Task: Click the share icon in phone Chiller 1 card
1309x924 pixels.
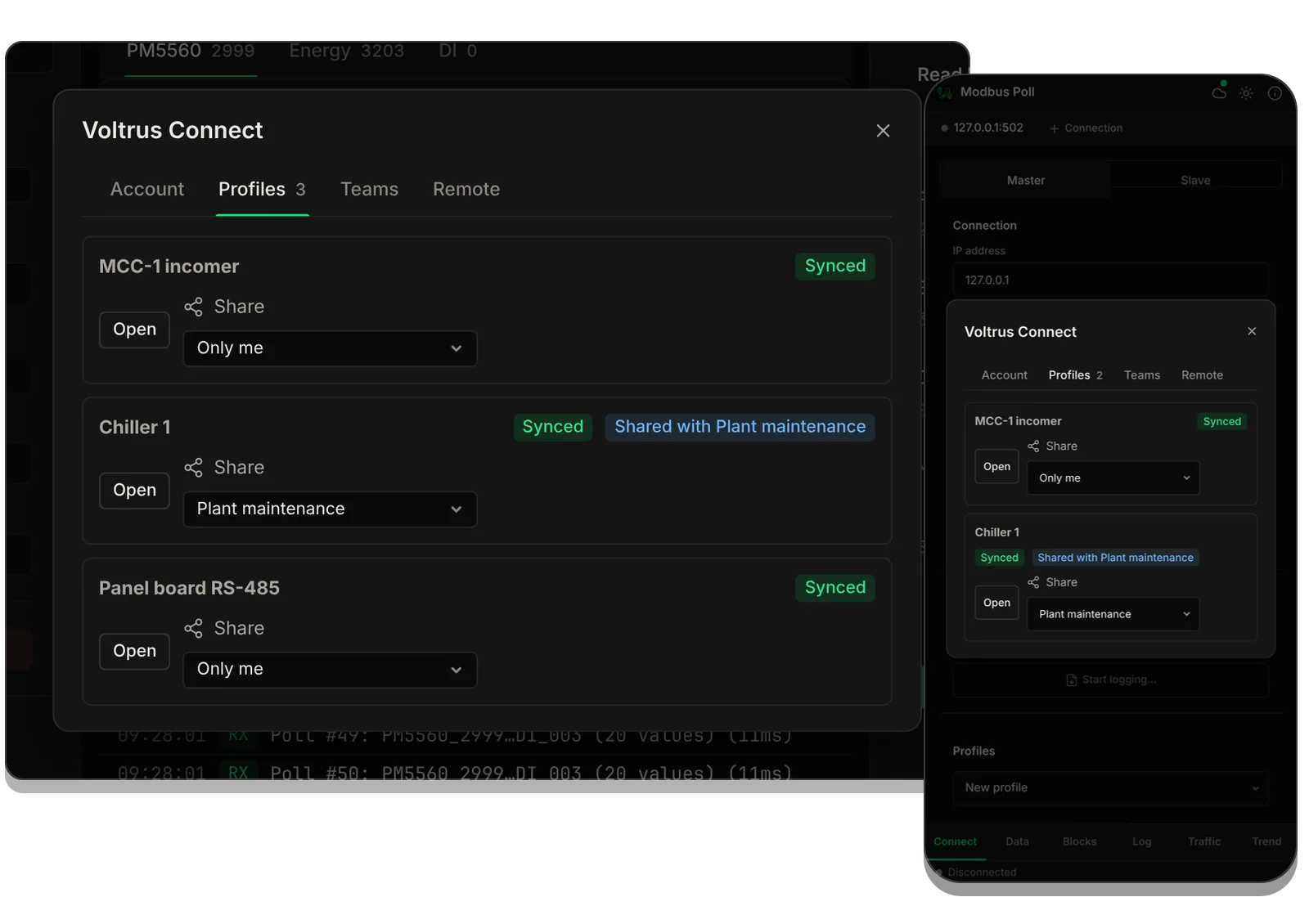Action: click(1033, 582)
